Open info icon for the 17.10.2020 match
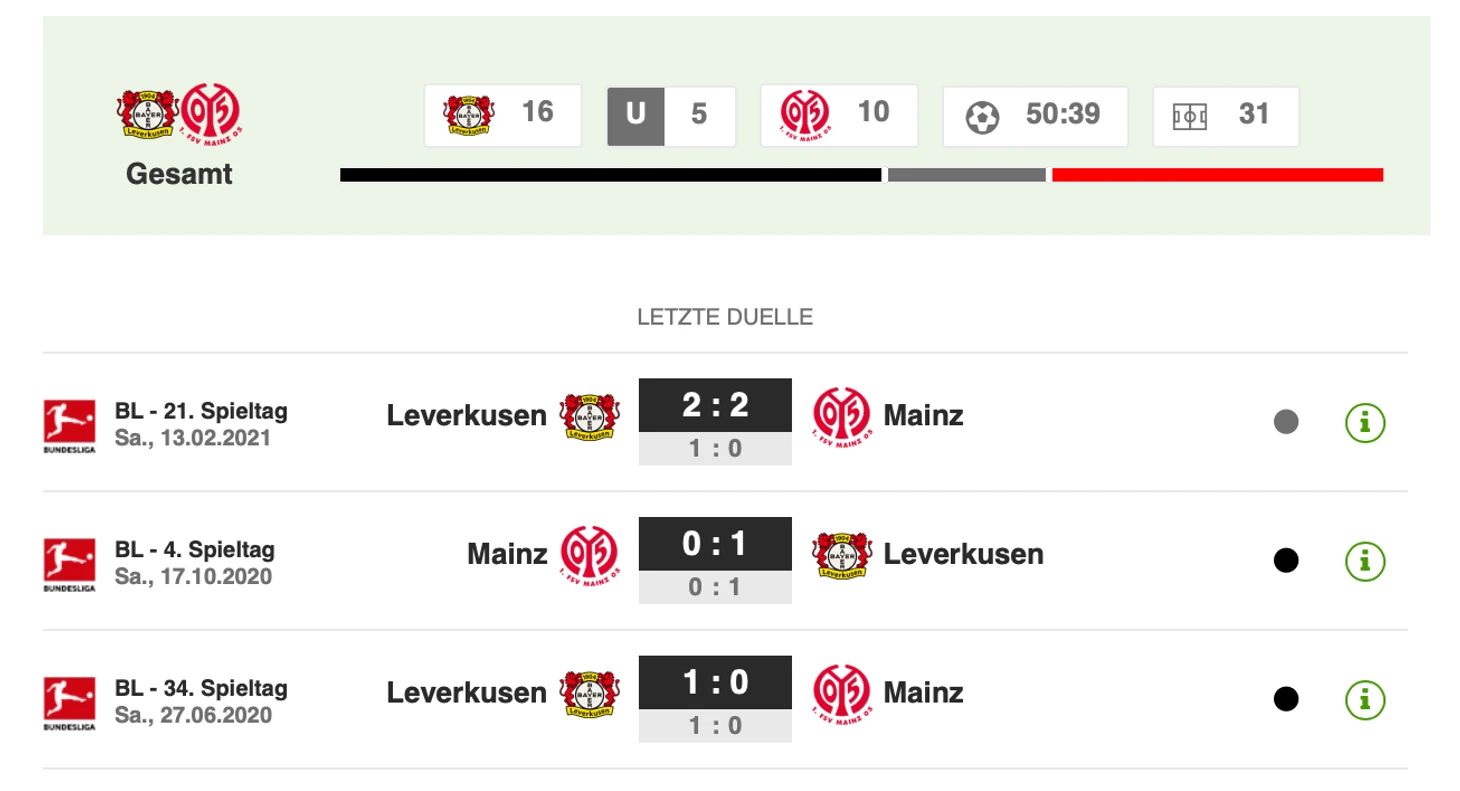This screenshot has width=1460, height=791. [x=1365, y=561]
